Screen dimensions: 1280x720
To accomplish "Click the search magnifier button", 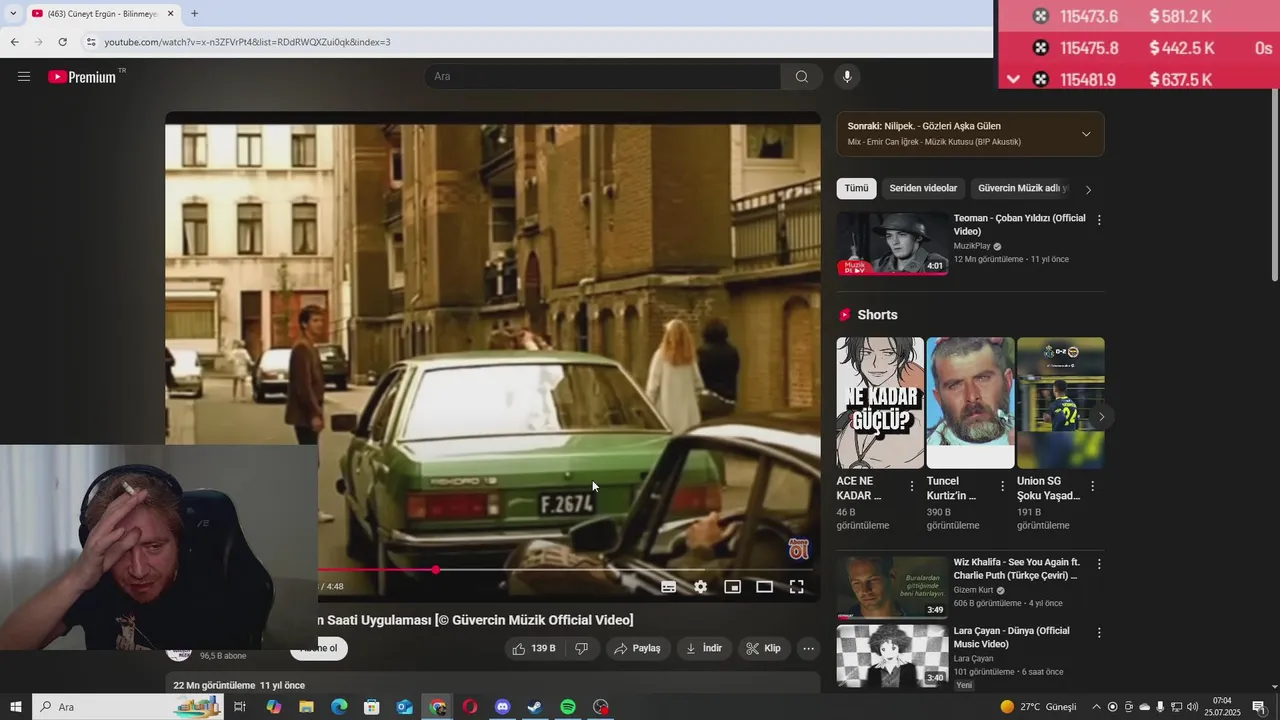I will [x=802, y=77].
